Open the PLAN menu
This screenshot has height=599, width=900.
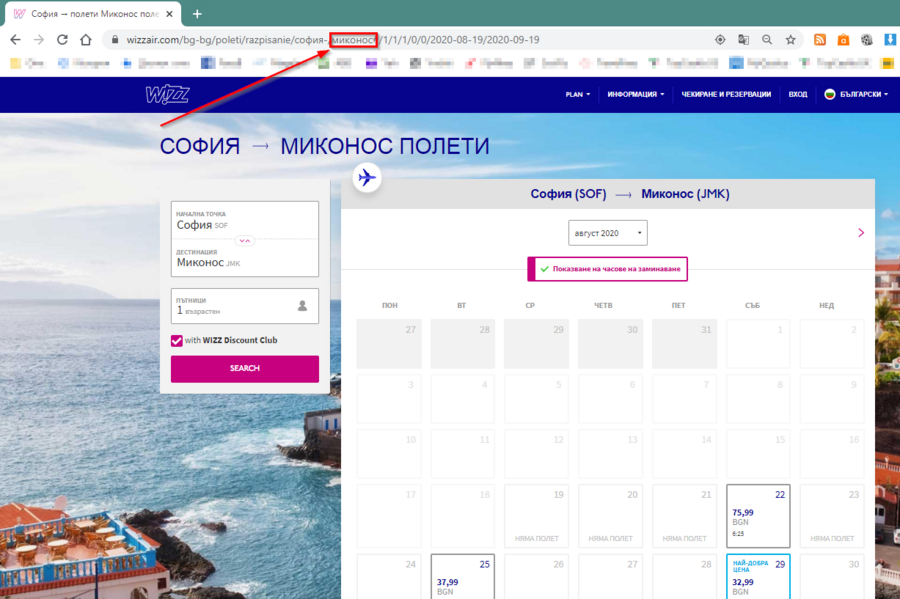click(x=577, y=95)
